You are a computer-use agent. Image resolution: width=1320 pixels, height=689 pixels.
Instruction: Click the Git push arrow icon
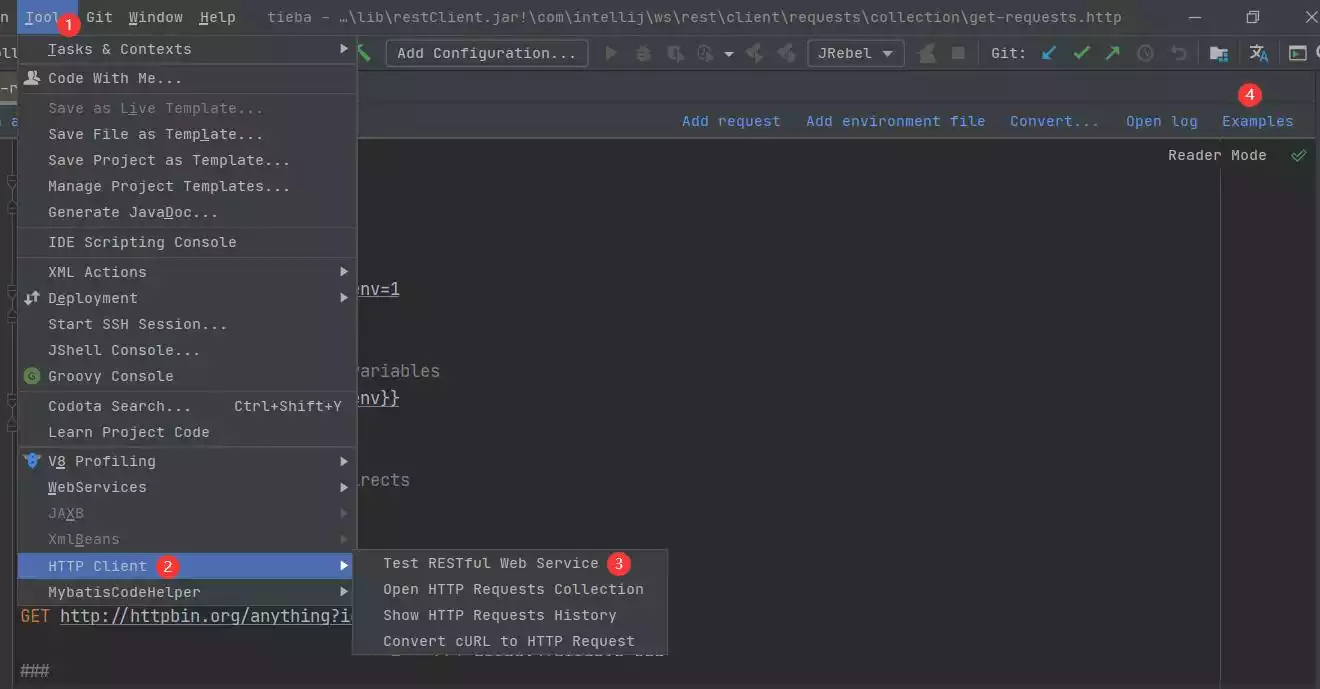[x=1113, y=53]
